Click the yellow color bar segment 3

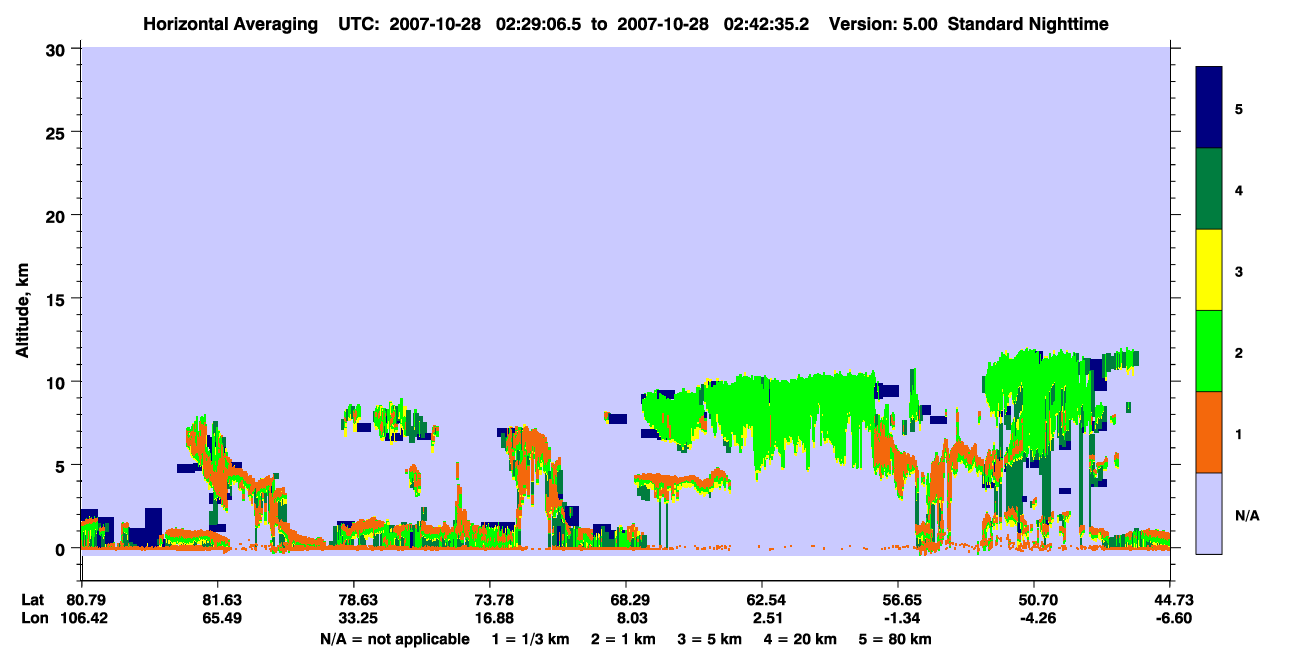[1209, 270]
